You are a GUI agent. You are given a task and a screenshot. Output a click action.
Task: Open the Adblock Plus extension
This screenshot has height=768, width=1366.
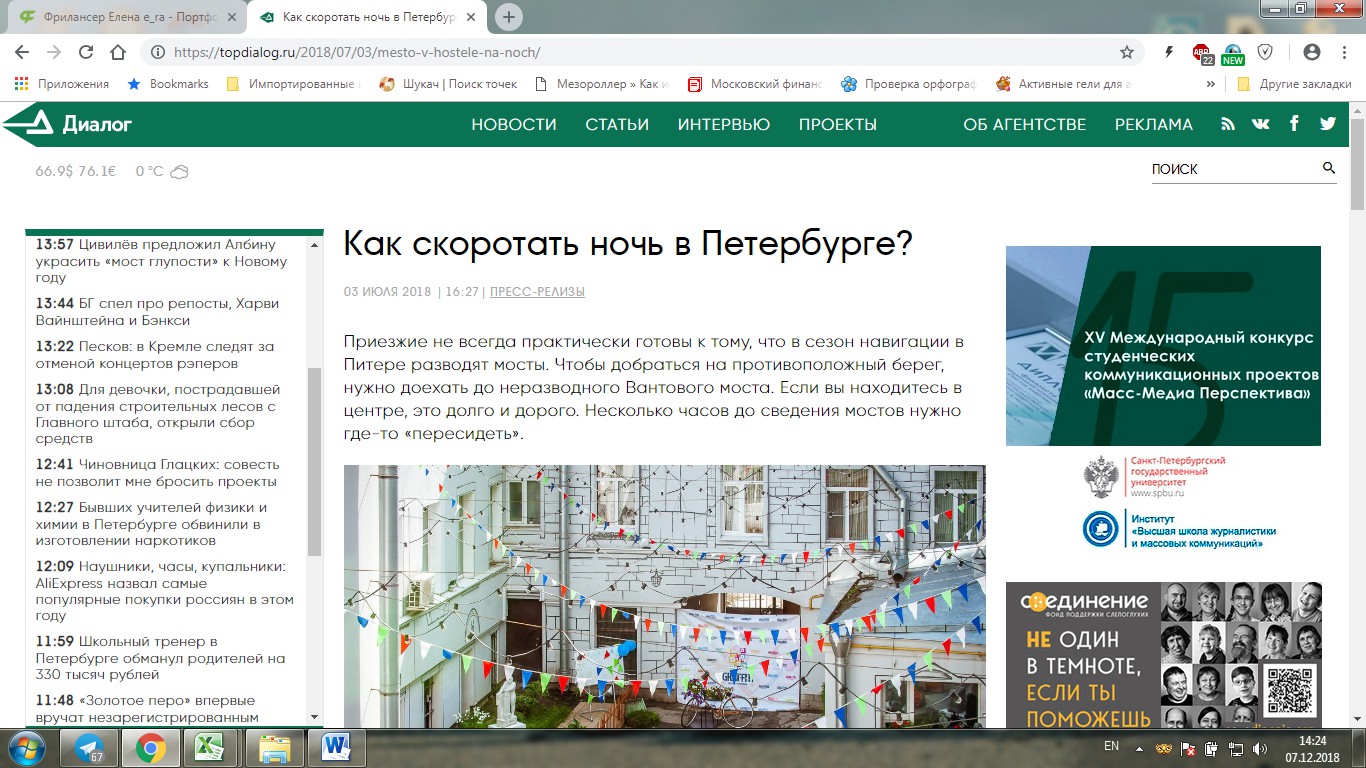(1202, 53)
